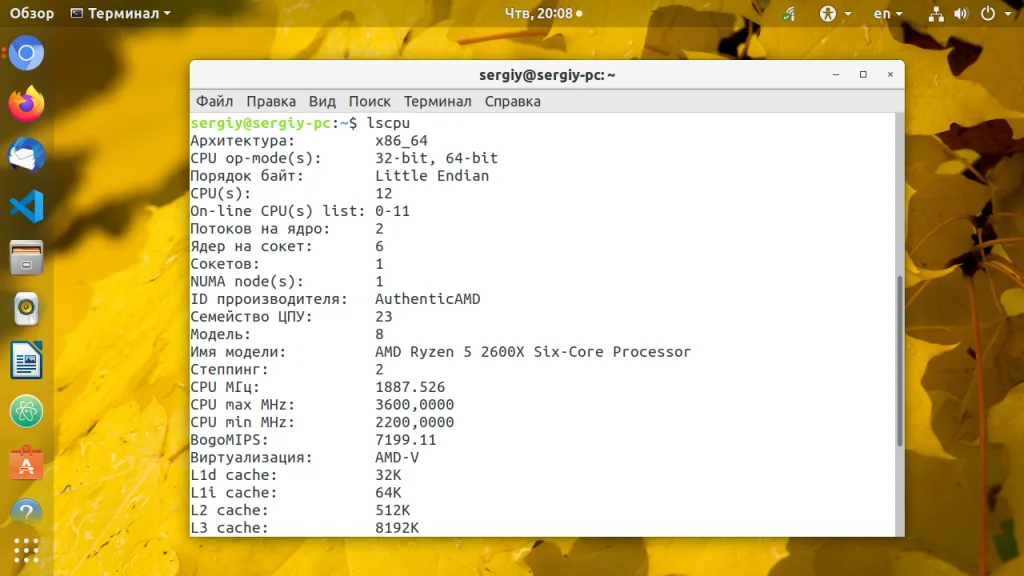Screen dimensions: 1024x576
Task: Open the Правка menu
Action: click(x=271, y=101)
